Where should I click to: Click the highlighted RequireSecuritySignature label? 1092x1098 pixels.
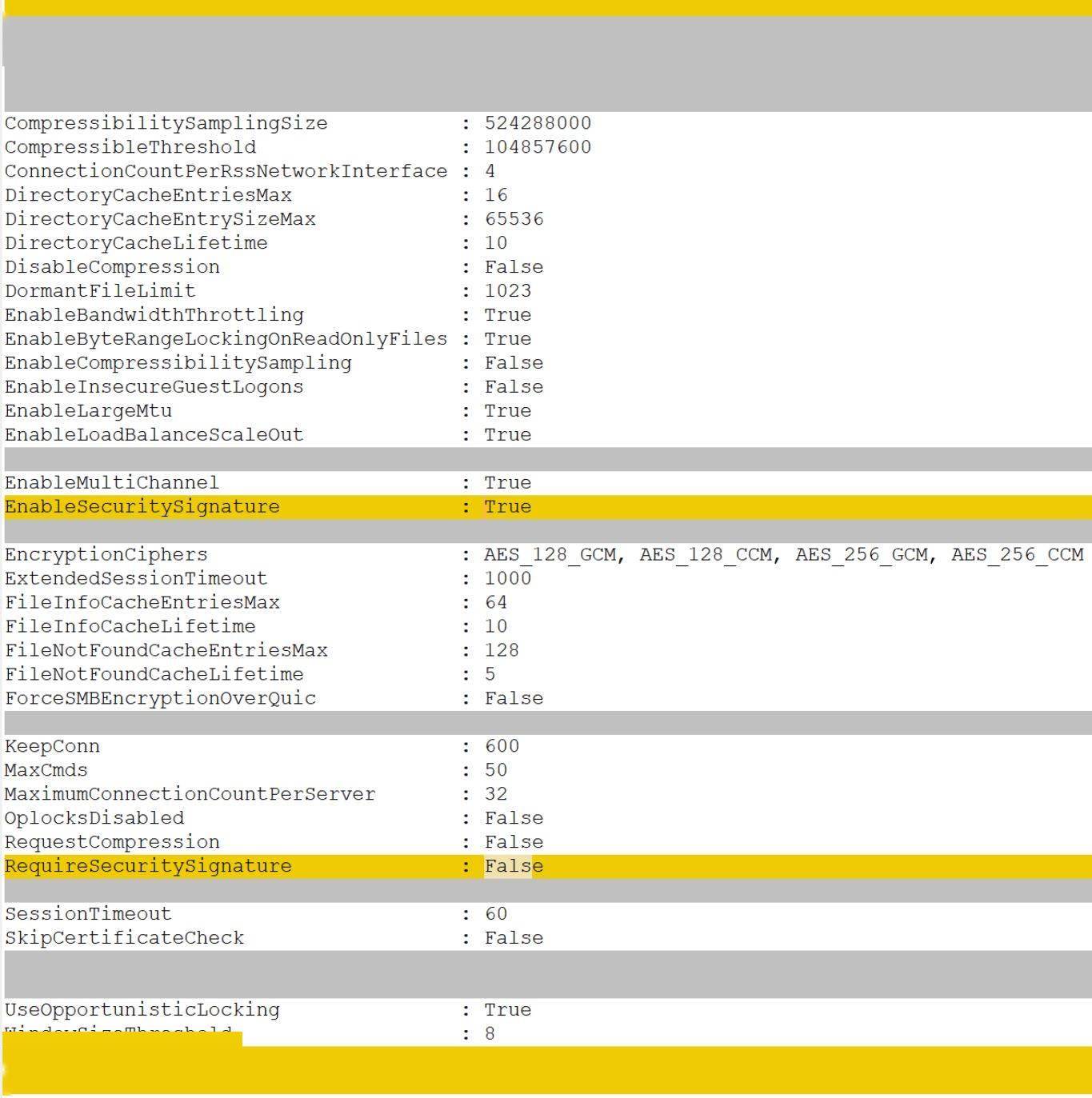[x=148, y=867]
